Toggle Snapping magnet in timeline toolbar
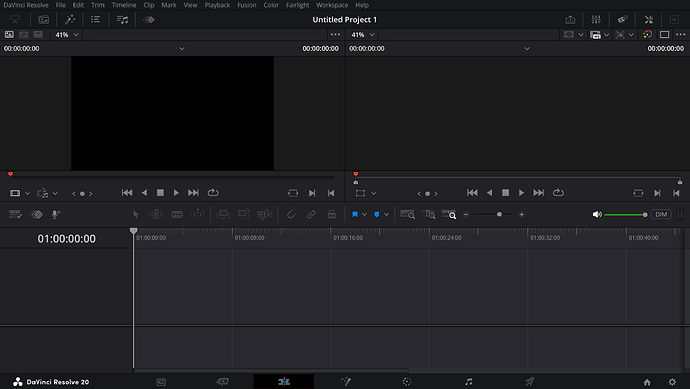 [291, 214]
